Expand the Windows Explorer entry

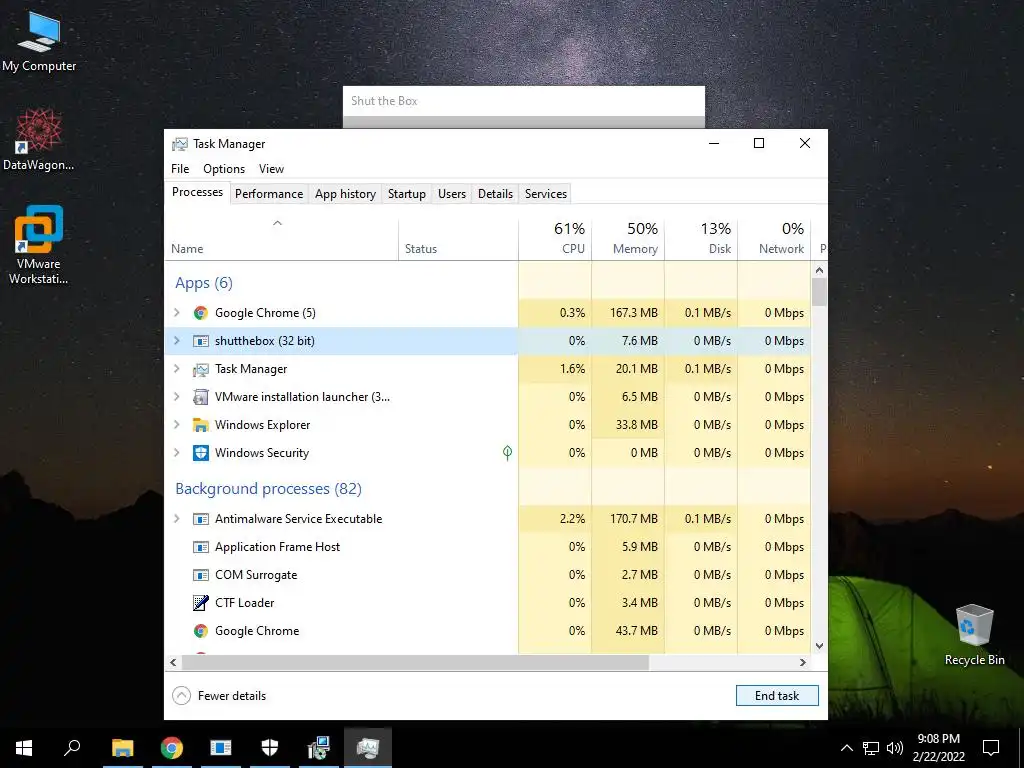[x=176, y=425]
